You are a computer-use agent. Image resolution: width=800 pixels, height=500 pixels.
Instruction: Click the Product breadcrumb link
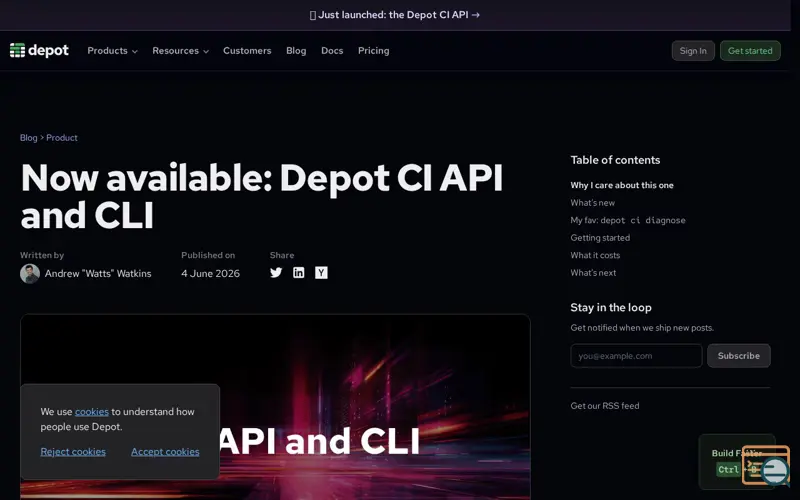pyautogui.click(x=62, y=138)
